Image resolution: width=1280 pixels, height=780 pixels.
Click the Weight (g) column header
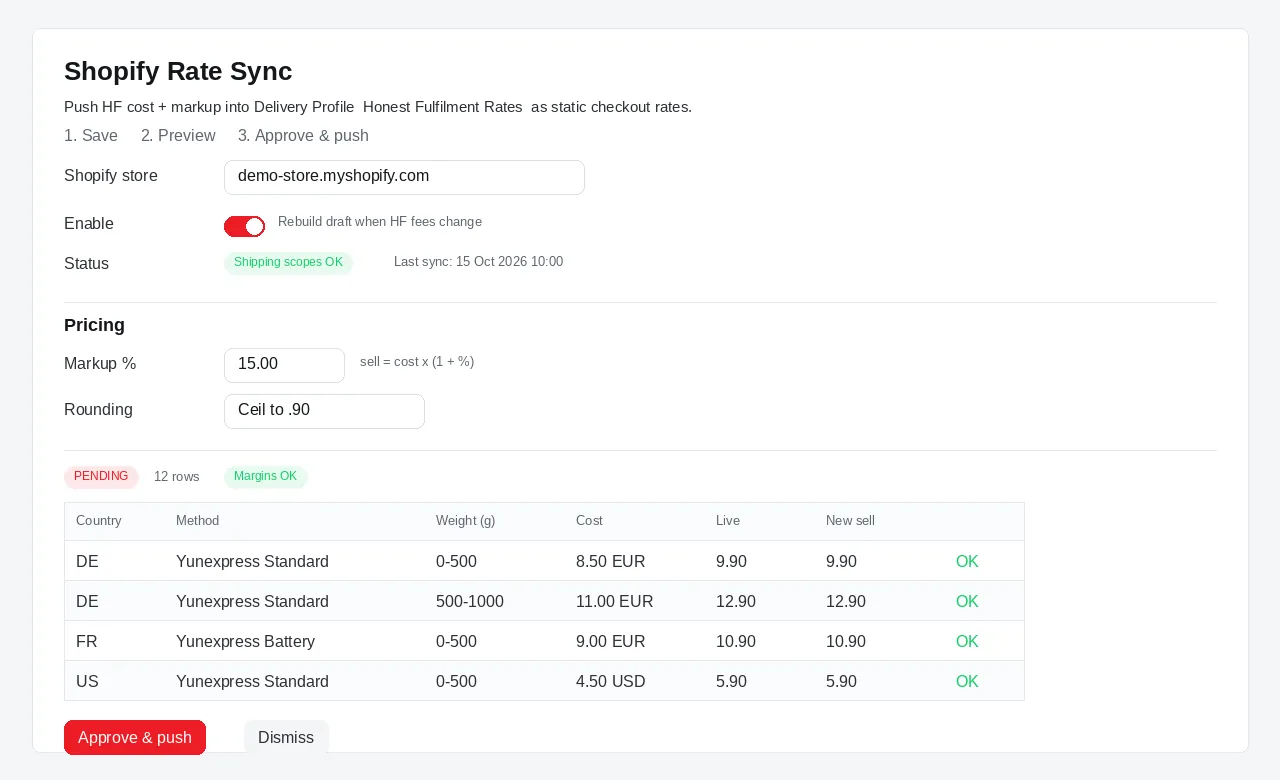pyautogui.click(x=466, y=521)
